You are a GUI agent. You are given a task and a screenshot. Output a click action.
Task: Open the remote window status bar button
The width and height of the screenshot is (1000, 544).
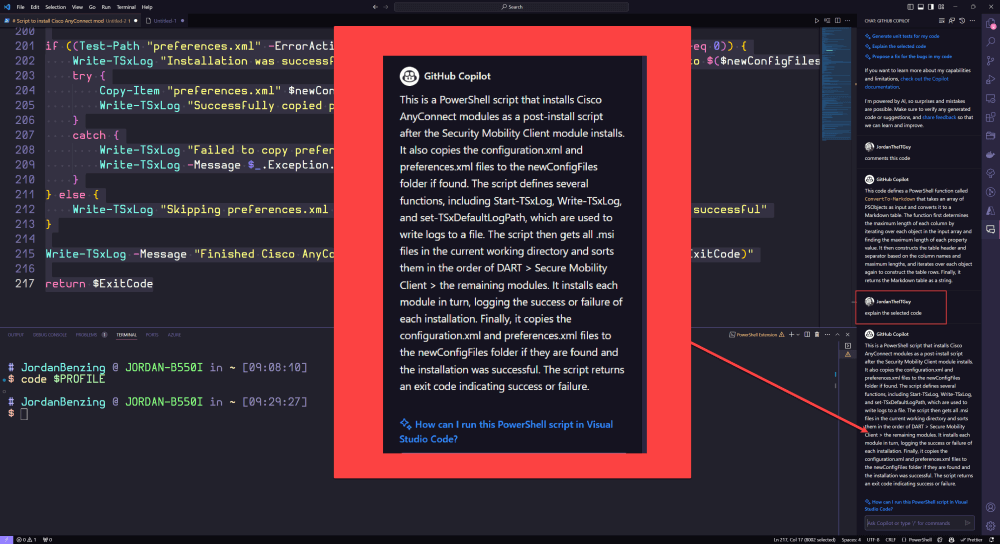click(x=6, y=540)
